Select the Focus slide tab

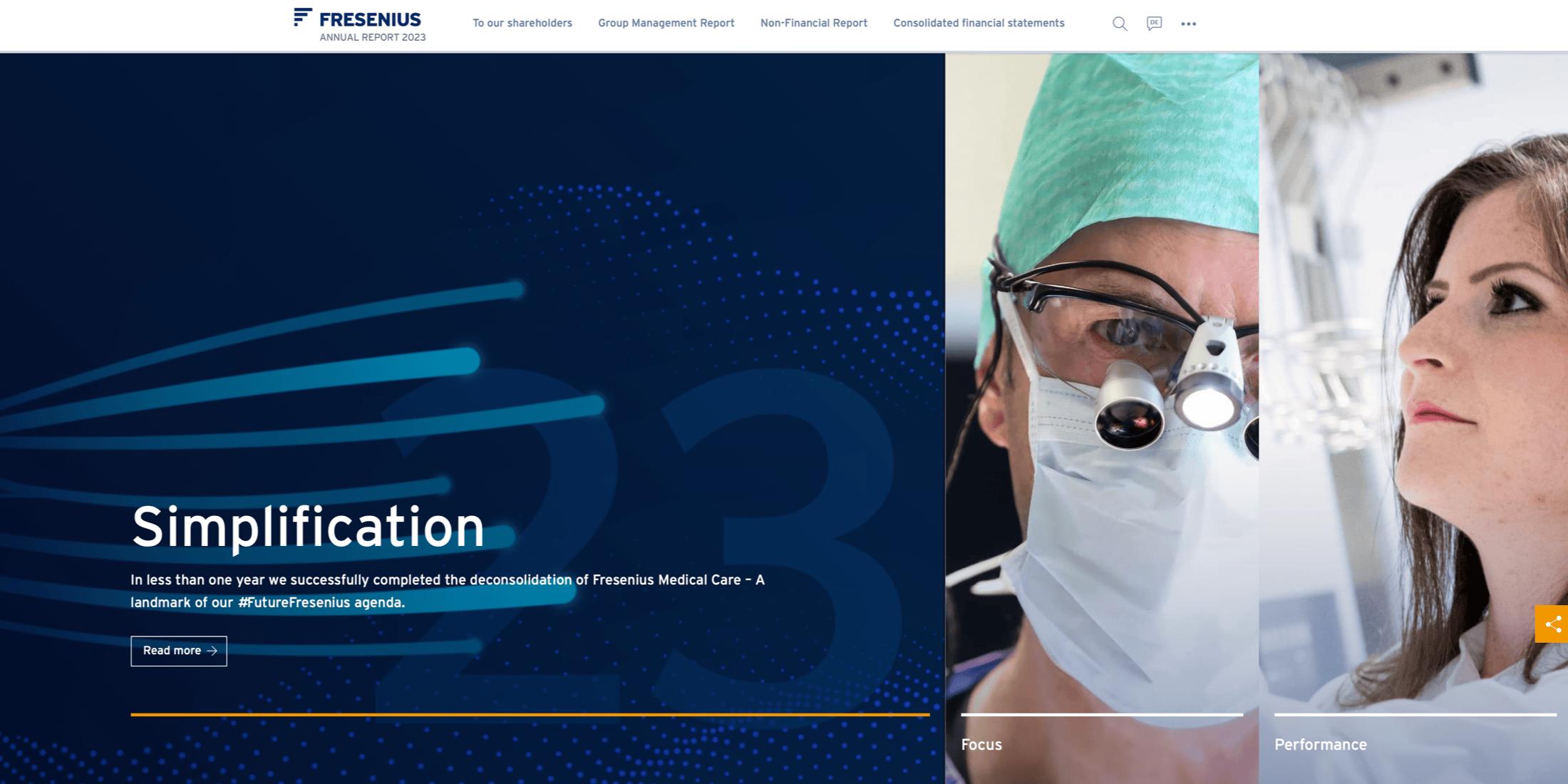coord(981,745)
